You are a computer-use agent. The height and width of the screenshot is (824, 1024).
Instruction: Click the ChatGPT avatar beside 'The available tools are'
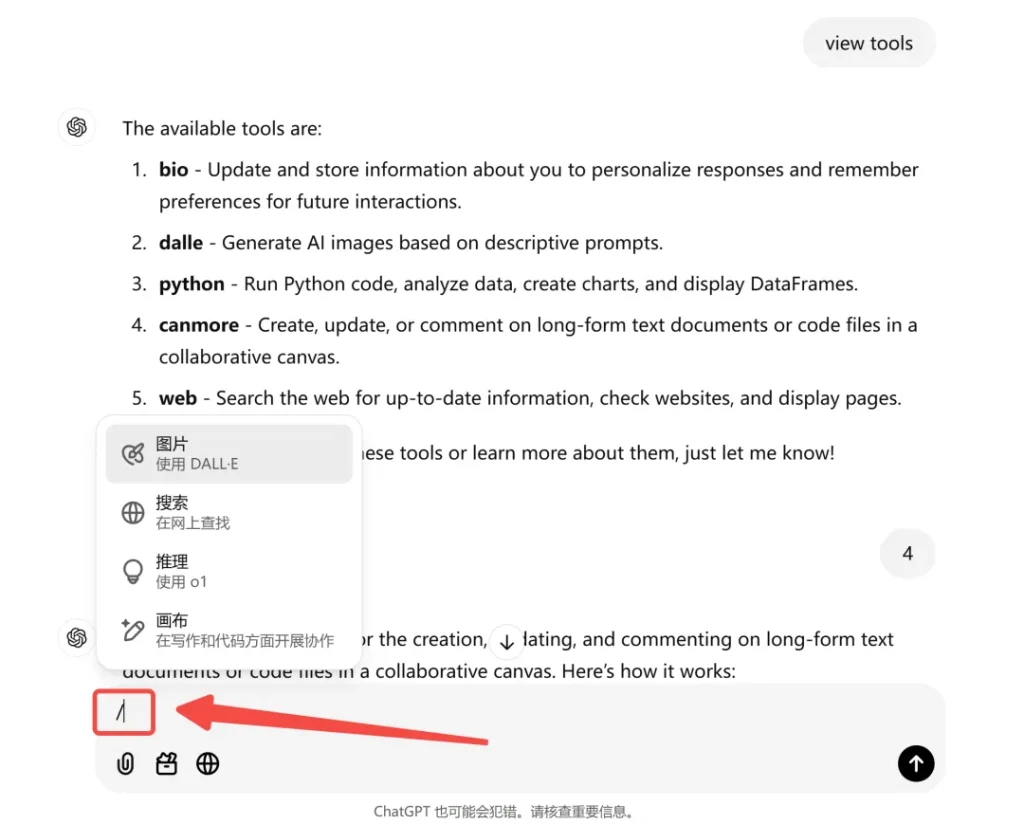(76, 127)
